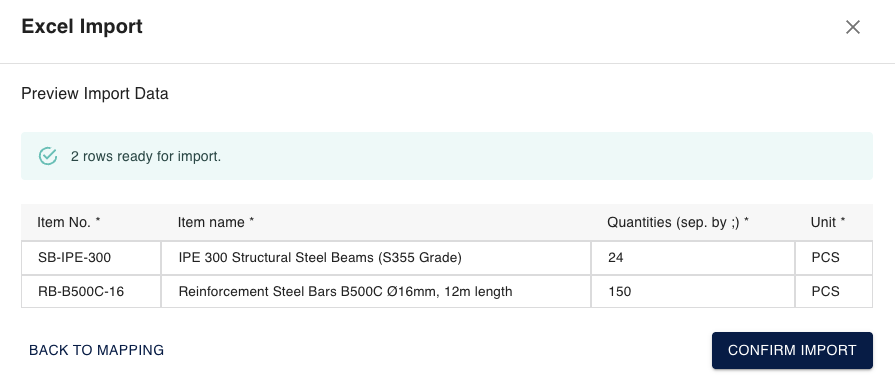Click the PCS unit for reinforcement bars row
Viewport: 895px width, 384px height.
coord(834,292)
